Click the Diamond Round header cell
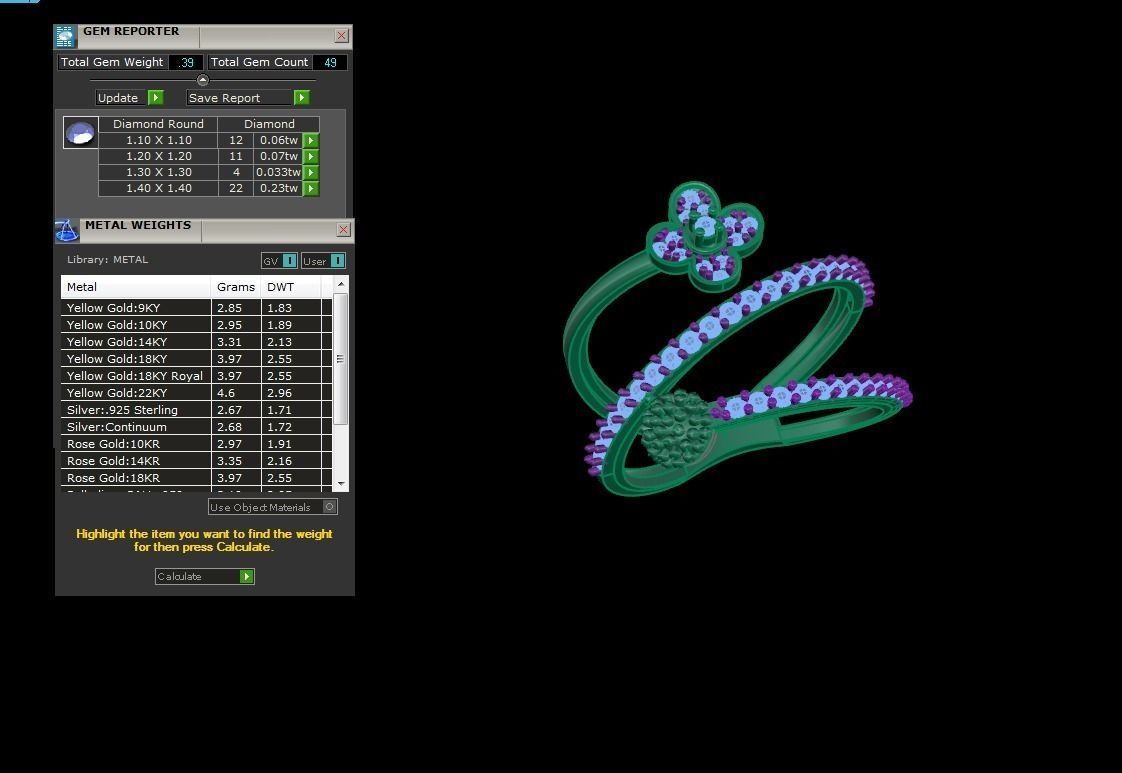The image size is (1122, 773). pos(158,124)
